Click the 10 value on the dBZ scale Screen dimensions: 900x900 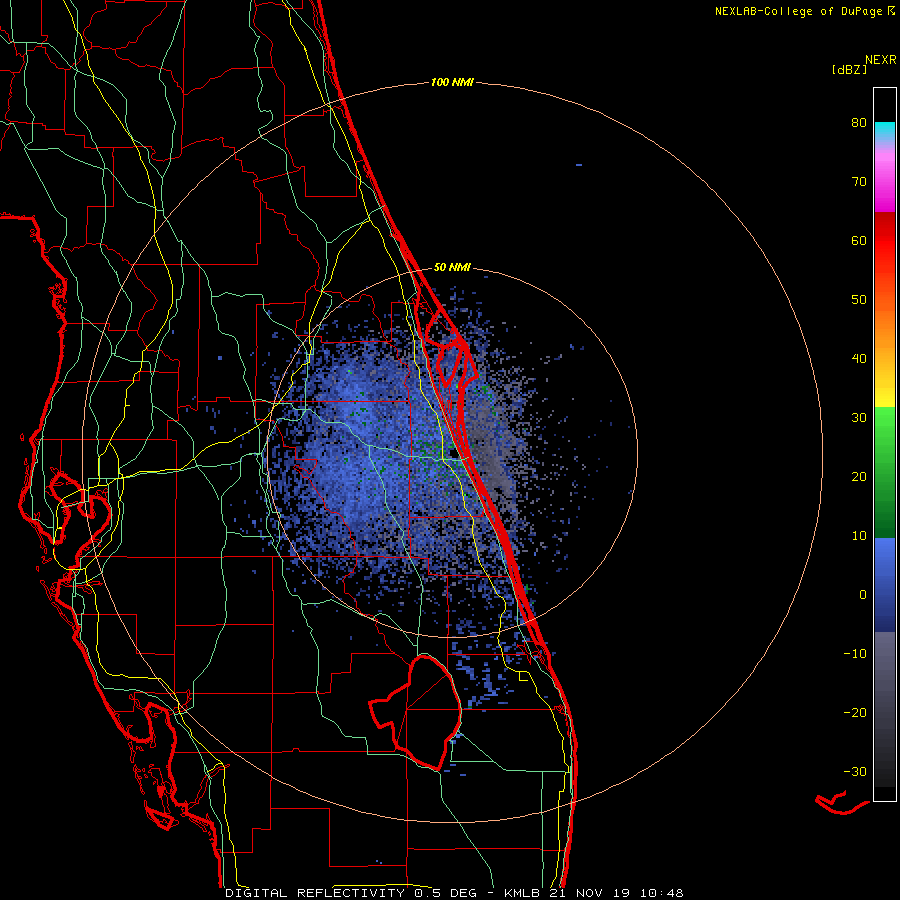(859, 536)
